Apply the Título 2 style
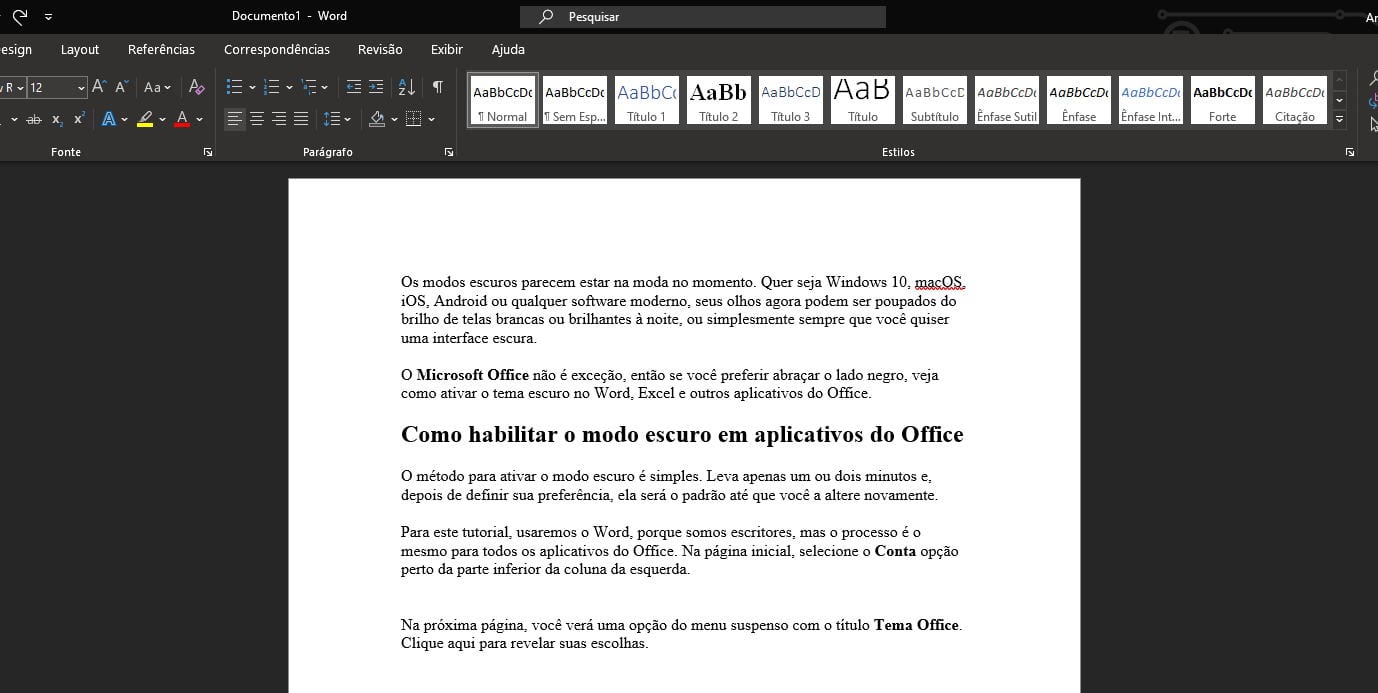The image size is (1378, 693). pyautogui.click(x=719, y=100)
